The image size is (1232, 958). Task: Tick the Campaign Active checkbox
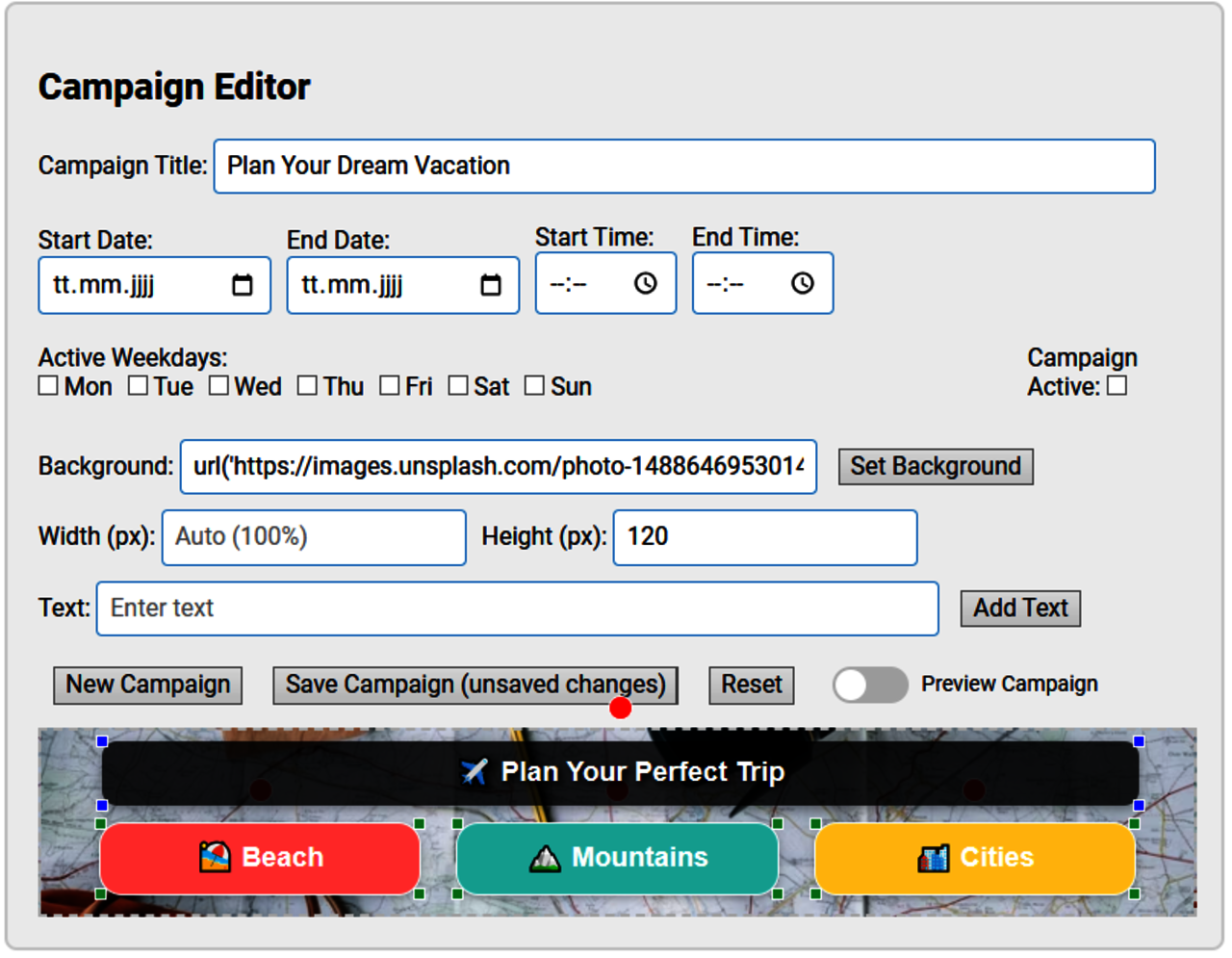(1116, 386)
